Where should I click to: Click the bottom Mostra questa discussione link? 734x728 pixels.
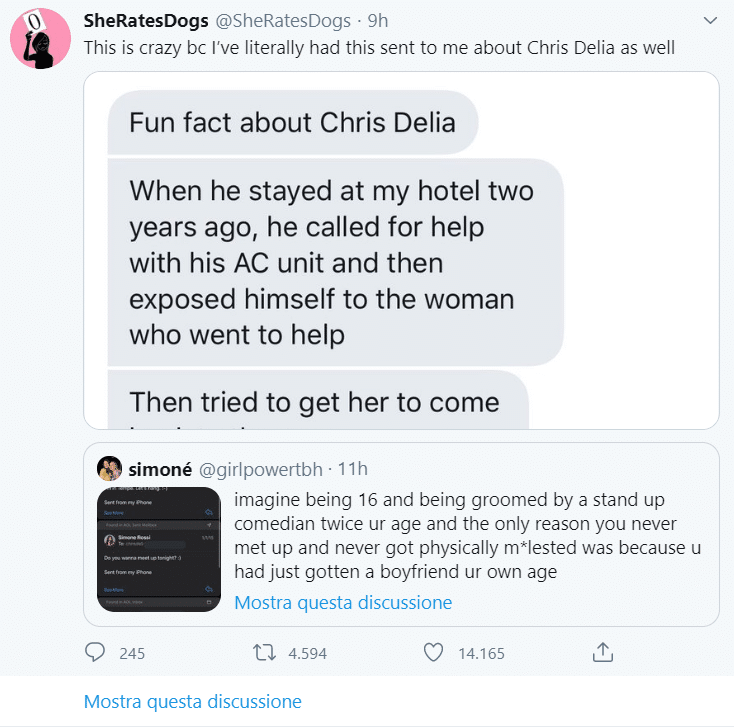coord(192,701)
